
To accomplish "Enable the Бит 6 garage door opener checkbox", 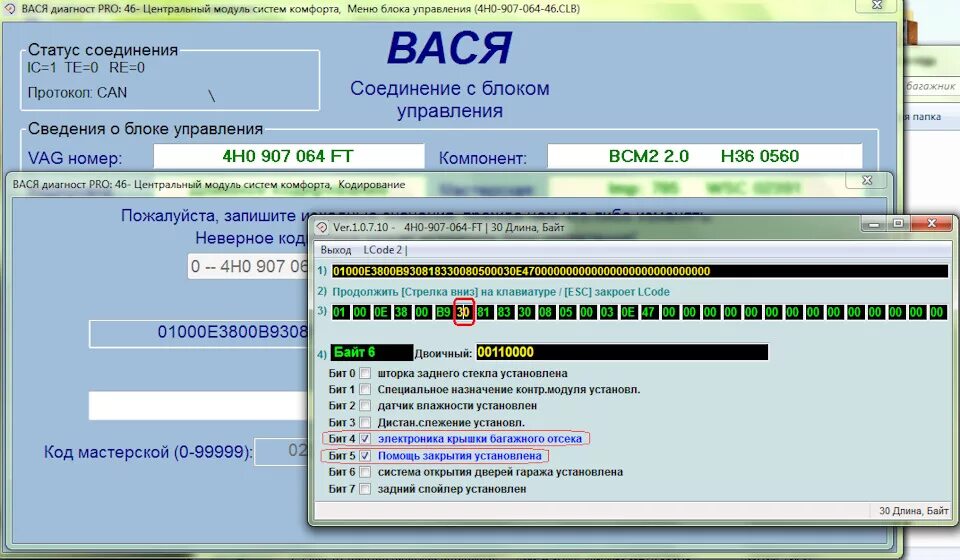I will click(x=365, y=472).
